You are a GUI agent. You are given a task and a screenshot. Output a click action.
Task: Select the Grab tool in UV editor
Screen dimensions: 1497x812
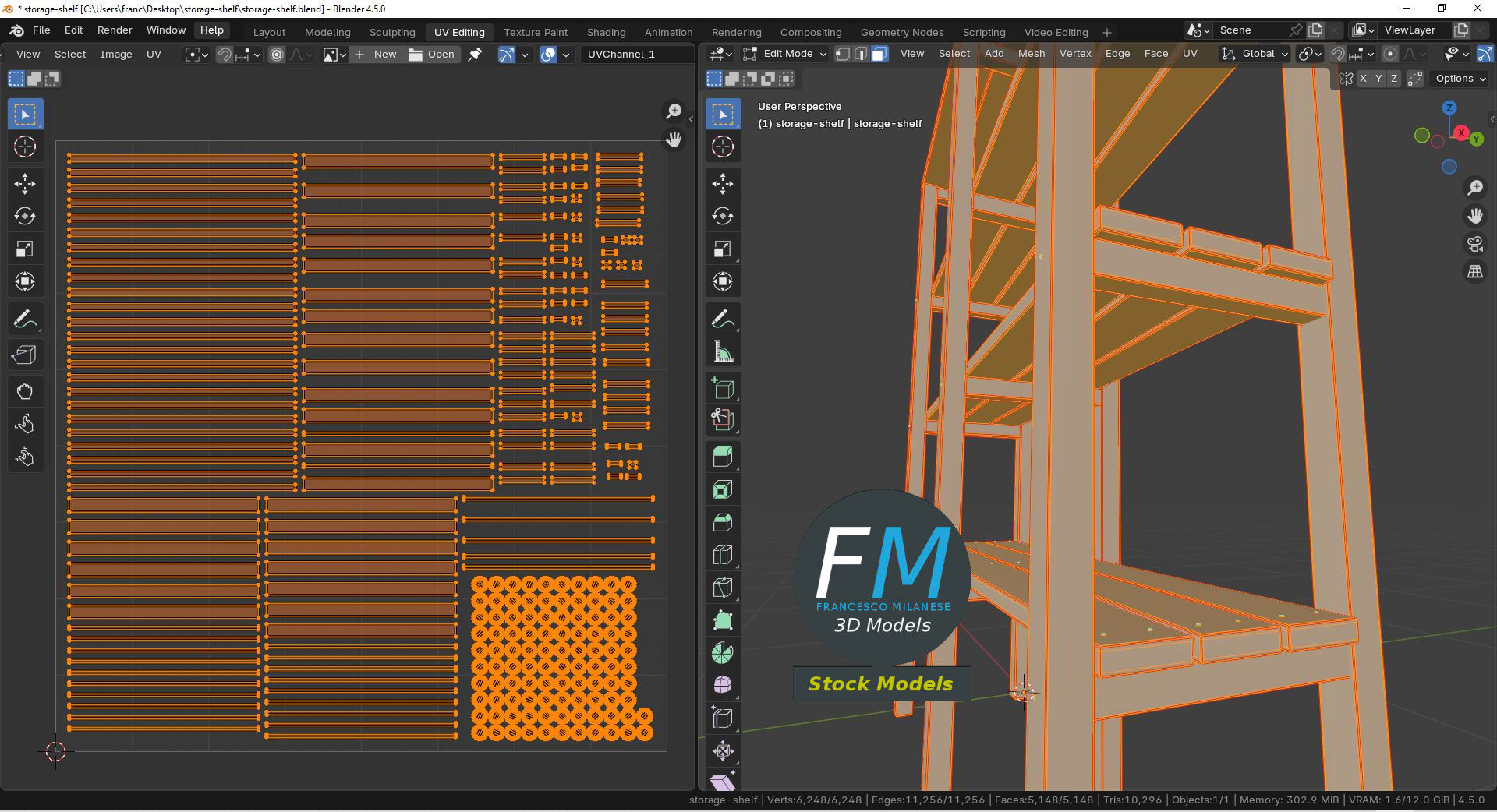point(24,391)
